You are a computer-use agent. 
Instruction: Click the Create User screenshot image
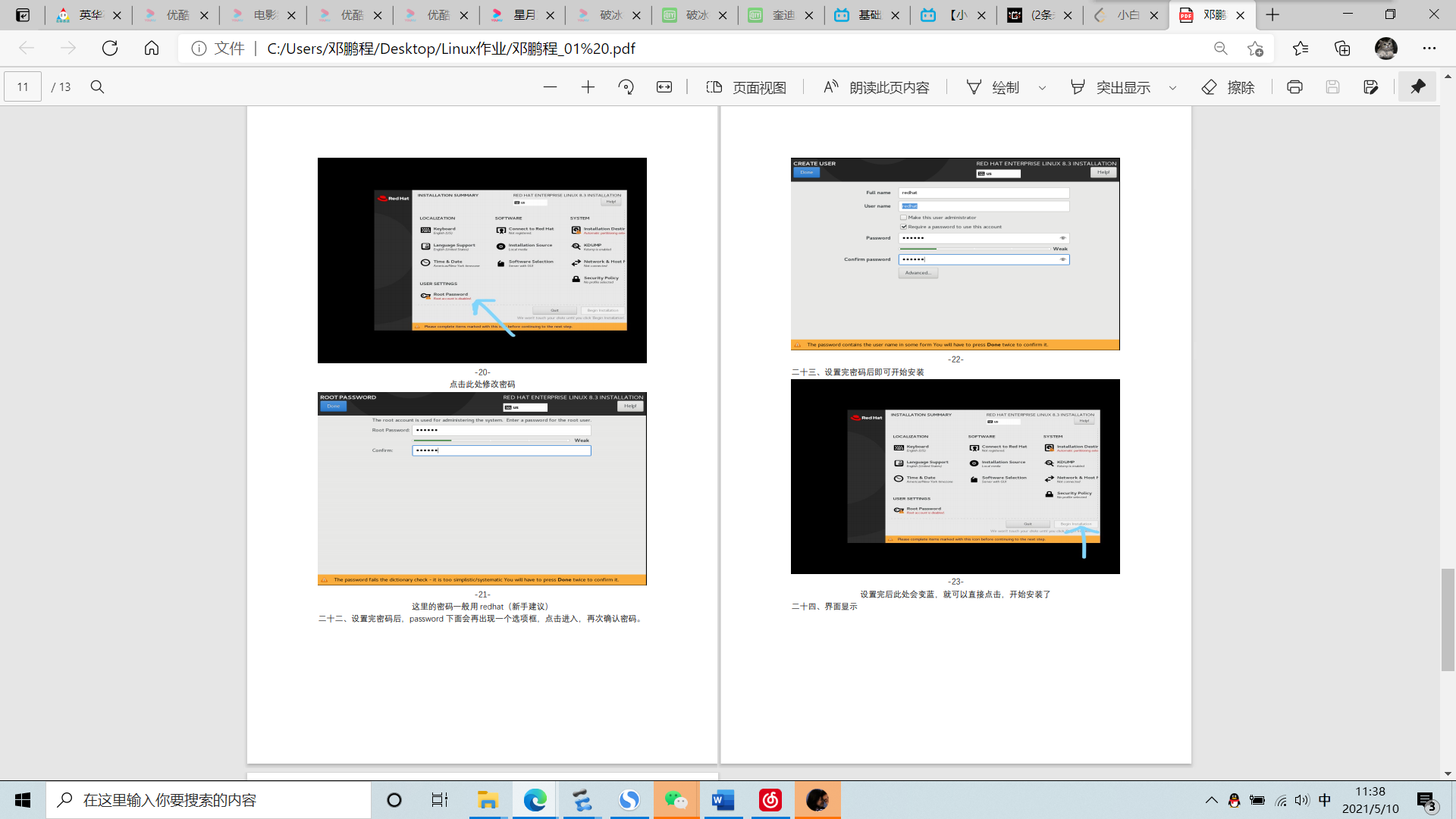coord(955,254)
